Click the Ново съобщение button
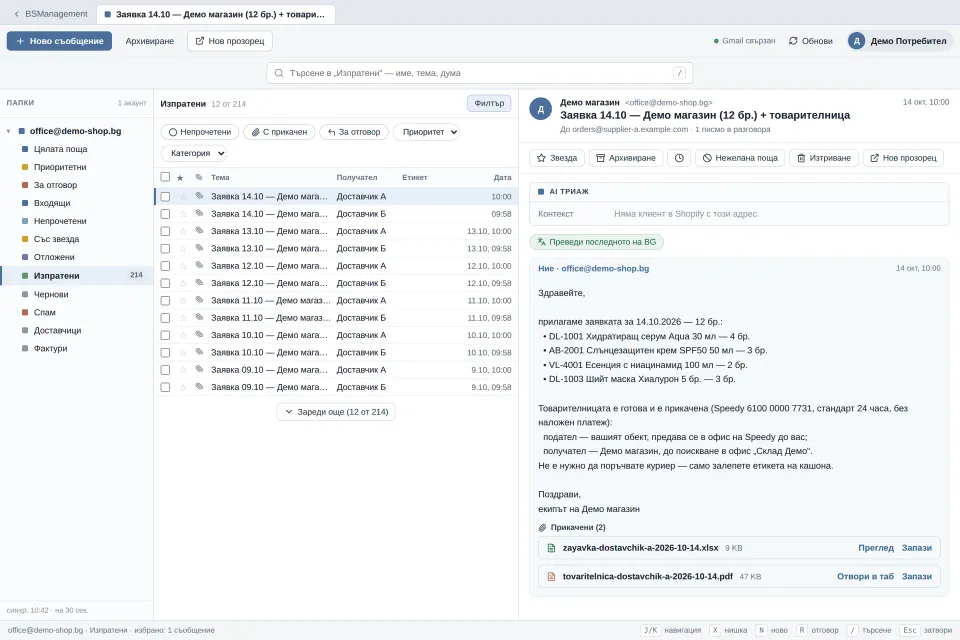Viewport: 960px width, 640px height. pos(59,41)
